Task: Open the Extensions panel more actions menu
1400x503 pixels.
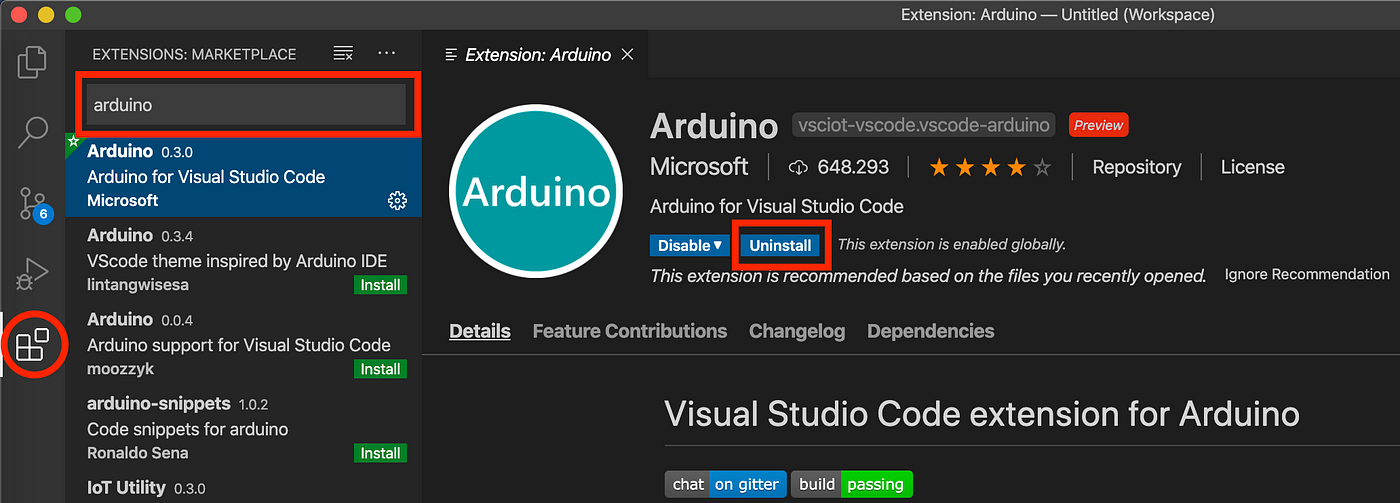Action: point(387,53)
